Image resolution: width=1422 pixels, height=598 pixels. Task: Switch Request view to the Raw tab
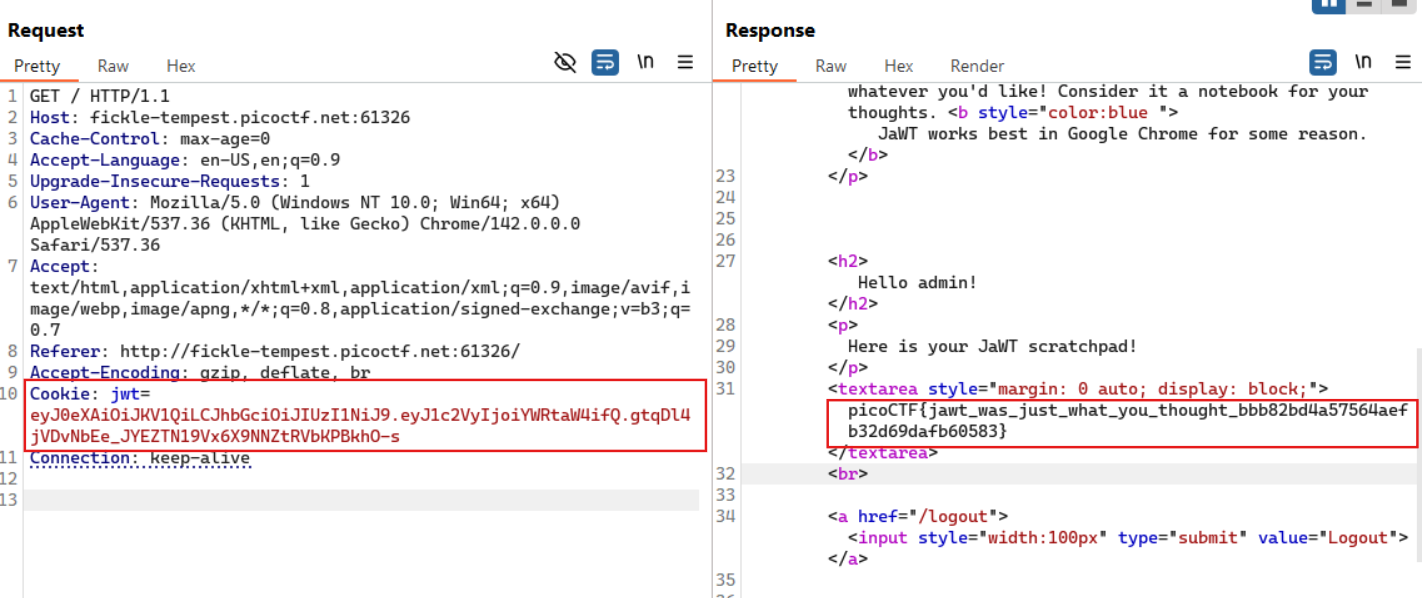click(x=113, y=66)
